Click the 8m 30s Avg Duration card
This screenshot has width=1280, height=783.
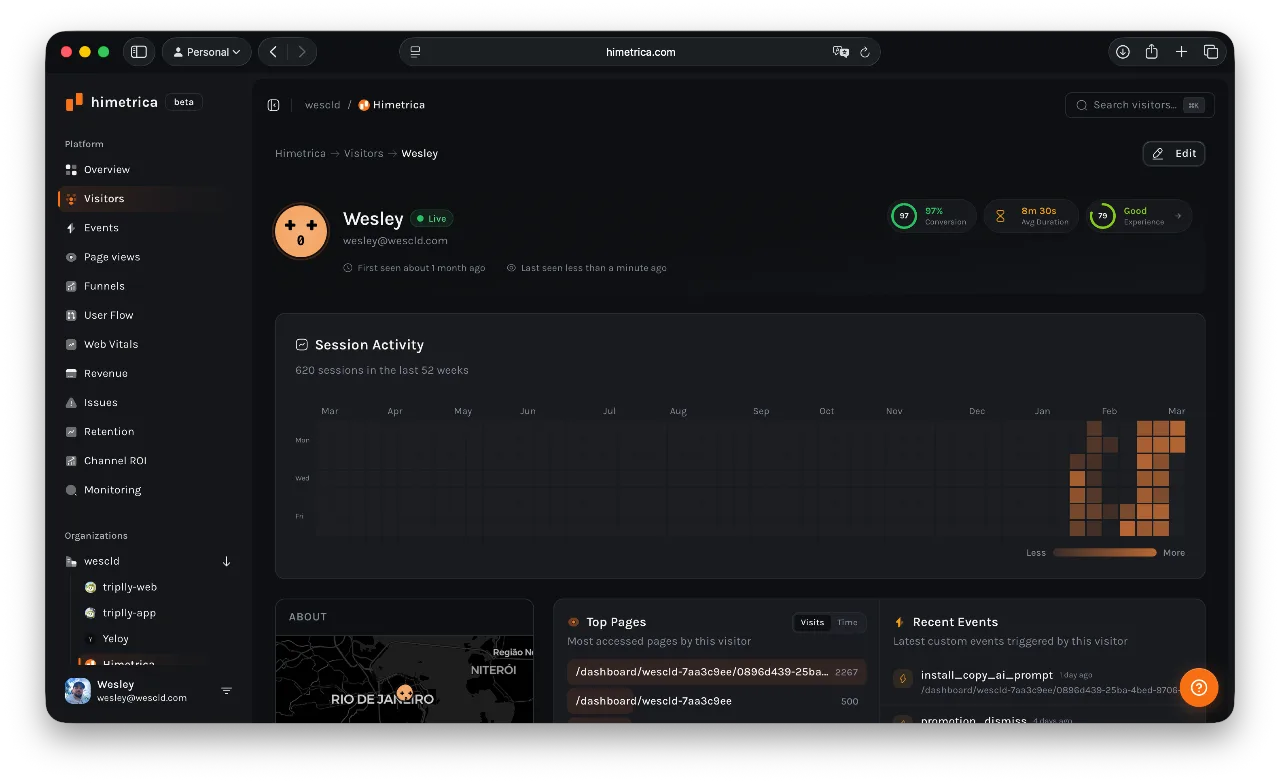pyautogui.click(x=1030, y=216)
